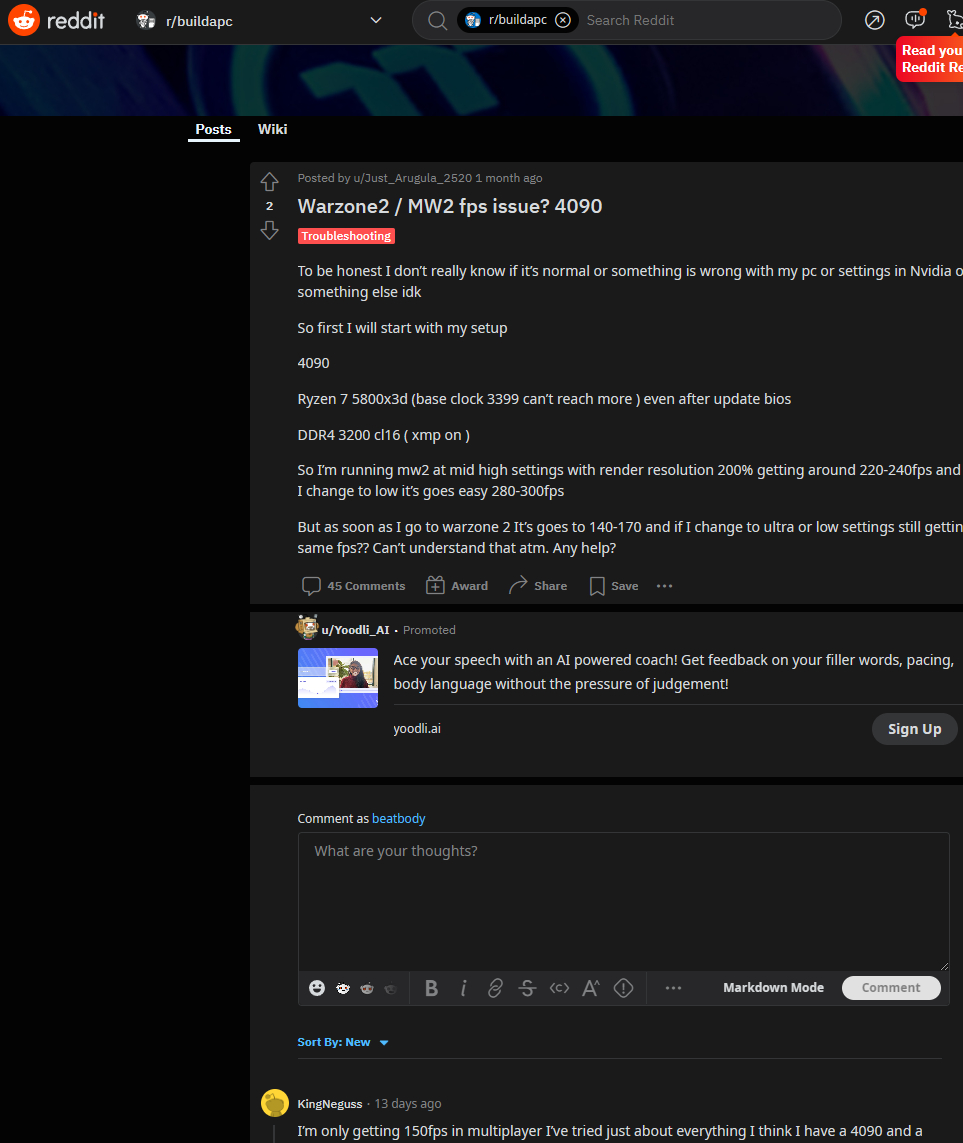Click the search magnifier icon
The image size is (963, 1143).
437,20
